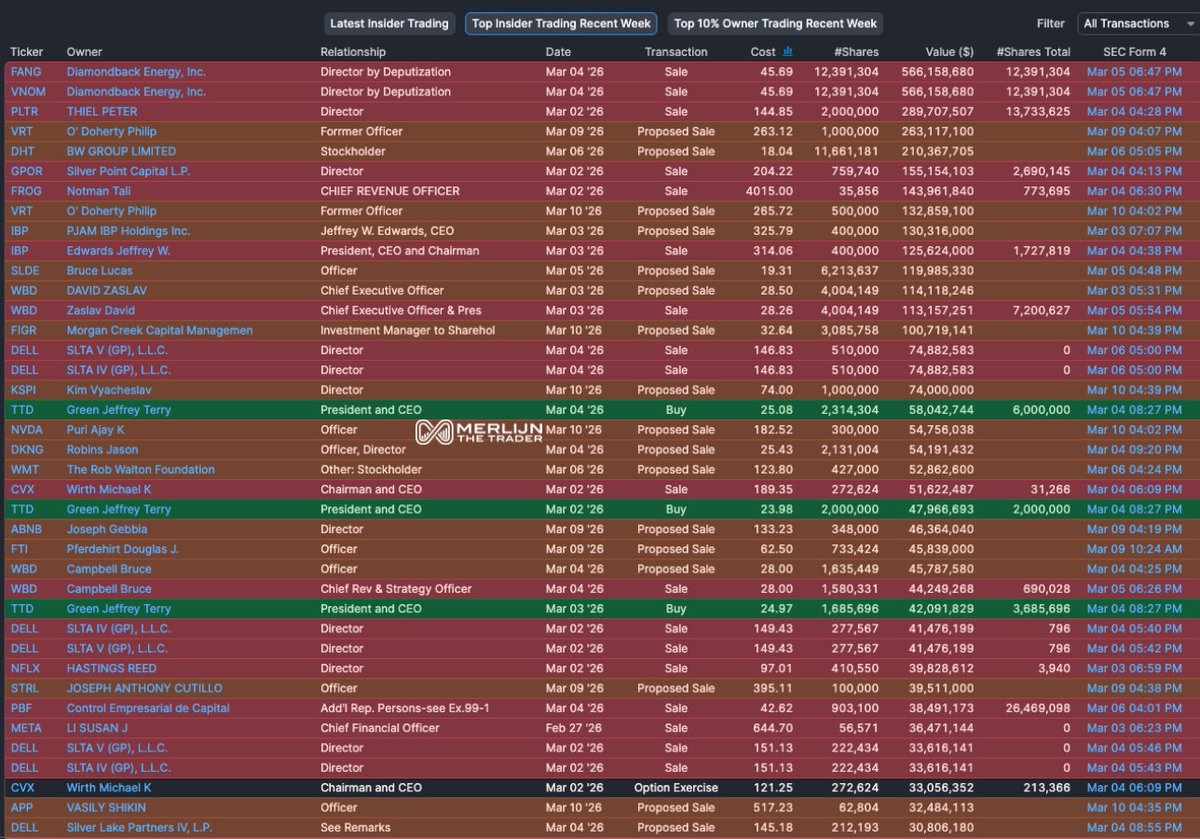The image size is (1200, 839).
Task: Open the DKNG ticker link
Action: (x=26, y=450)
